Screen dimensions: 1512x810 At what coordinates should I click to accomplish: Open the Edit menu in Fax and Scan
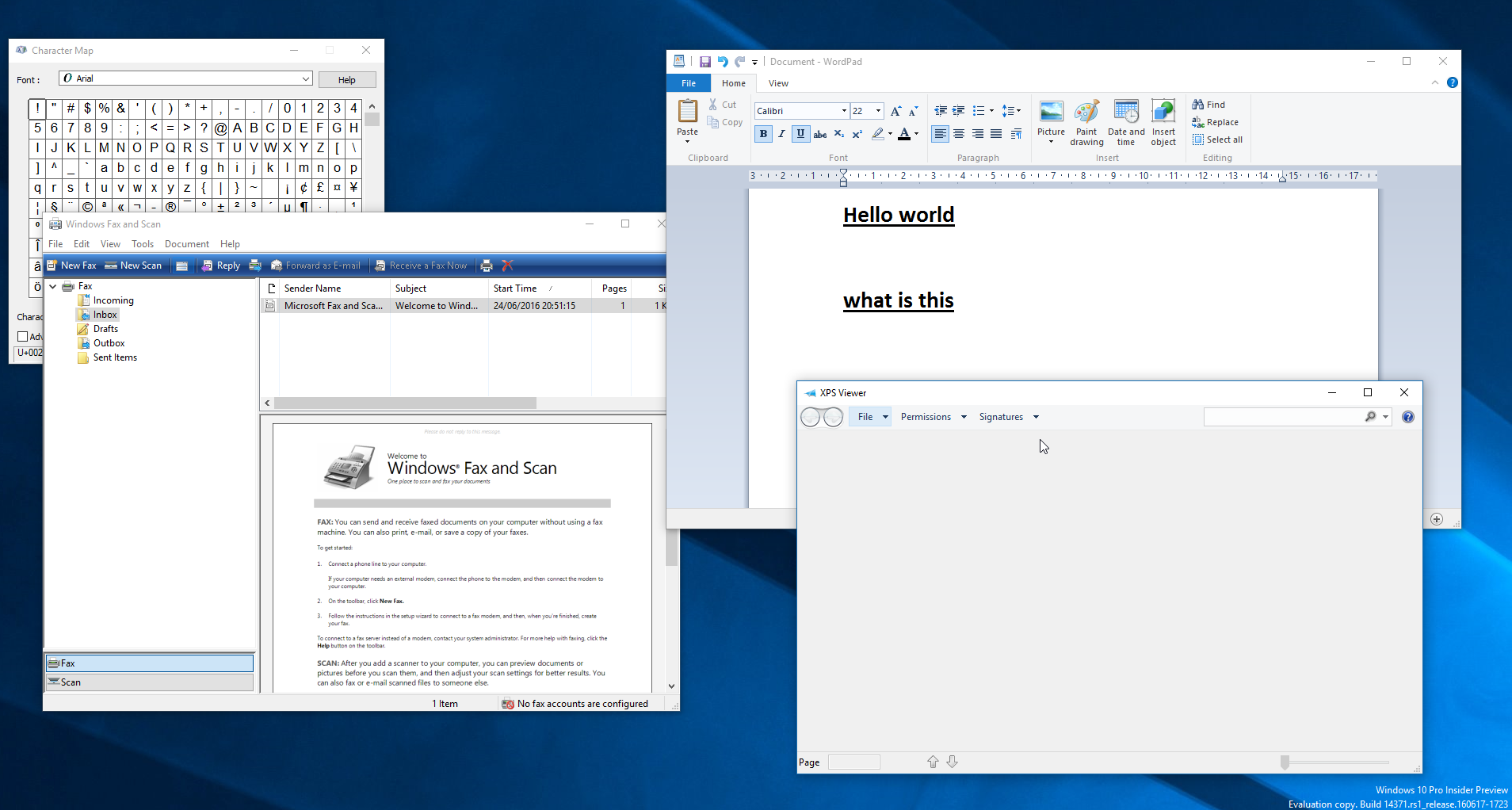pos(82,244)
